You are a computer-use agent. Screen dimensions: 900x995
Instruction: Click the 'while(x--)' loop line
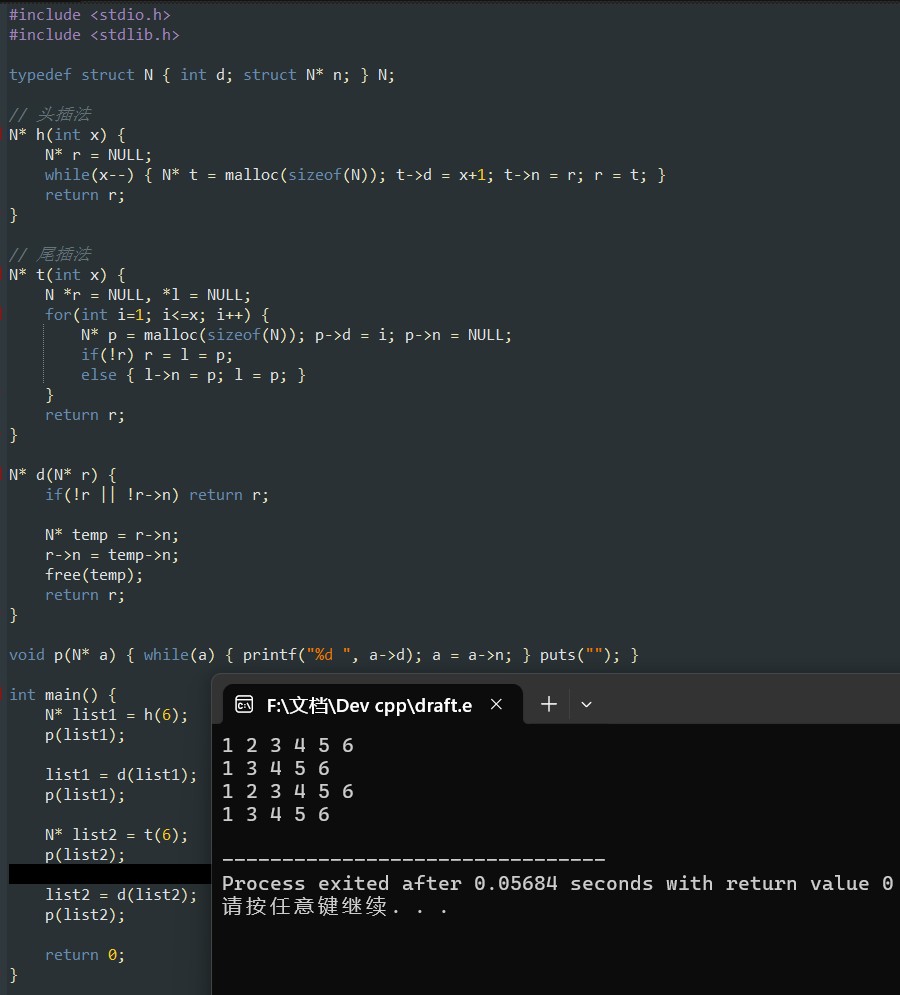pyautogui.click(x=355, y=175)
